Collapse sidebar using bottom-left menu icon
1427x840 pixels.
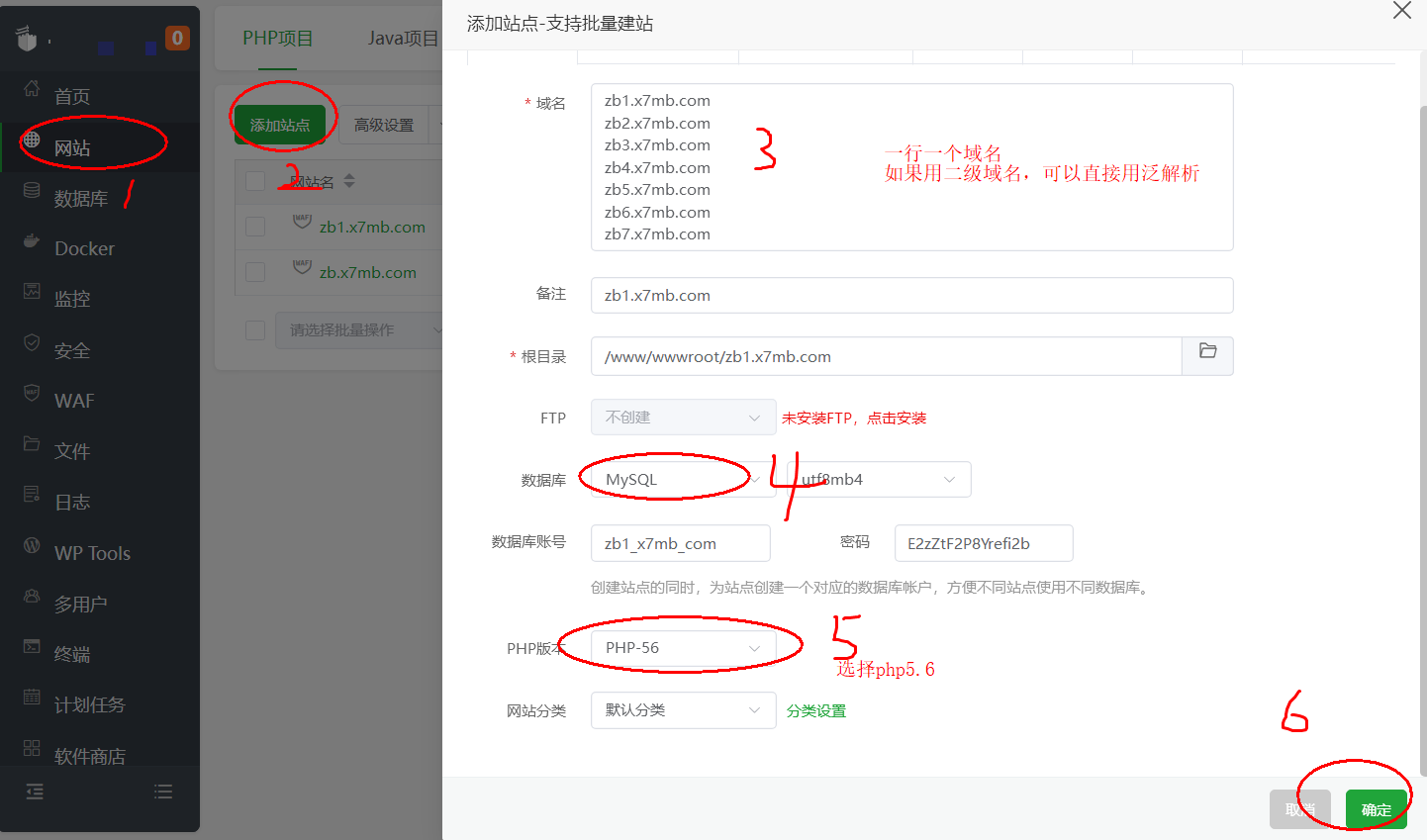click(x=35, y=792)
